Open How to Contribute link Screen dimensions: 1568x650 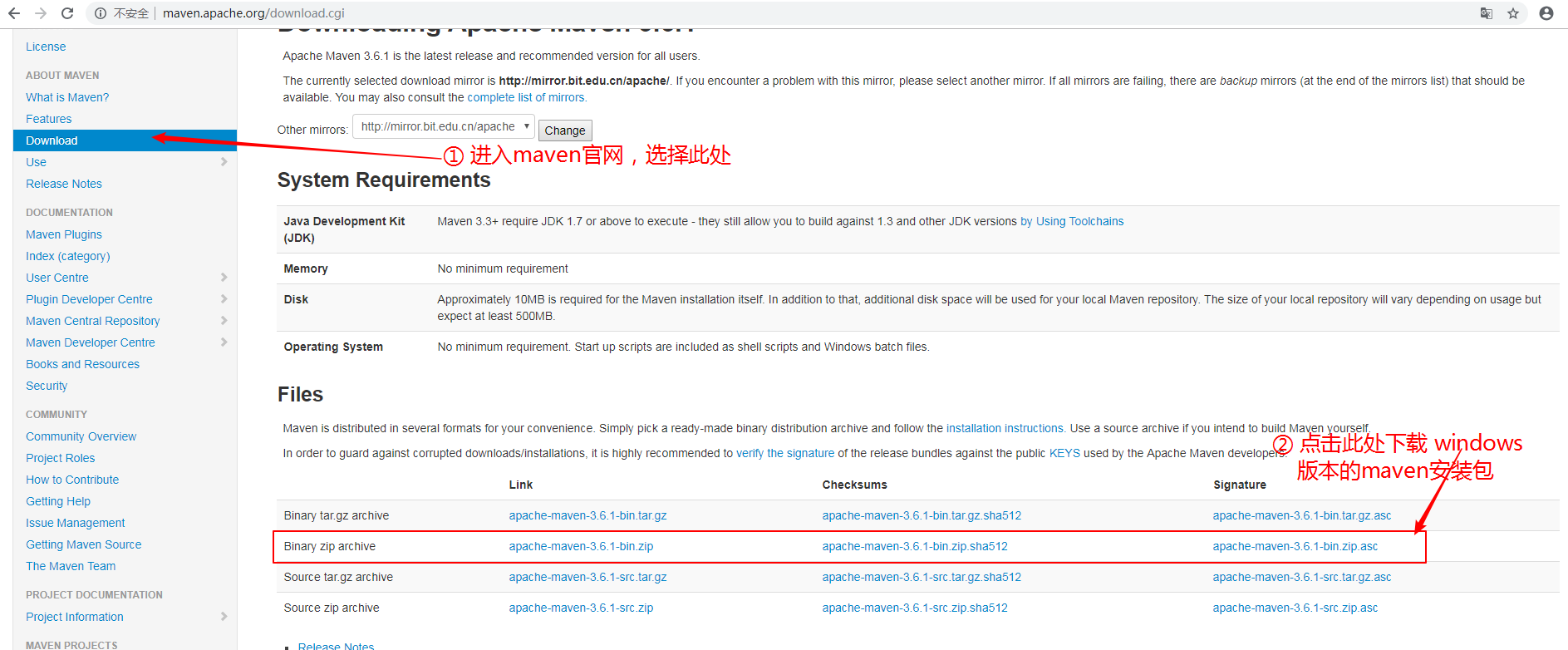[72, 480]
